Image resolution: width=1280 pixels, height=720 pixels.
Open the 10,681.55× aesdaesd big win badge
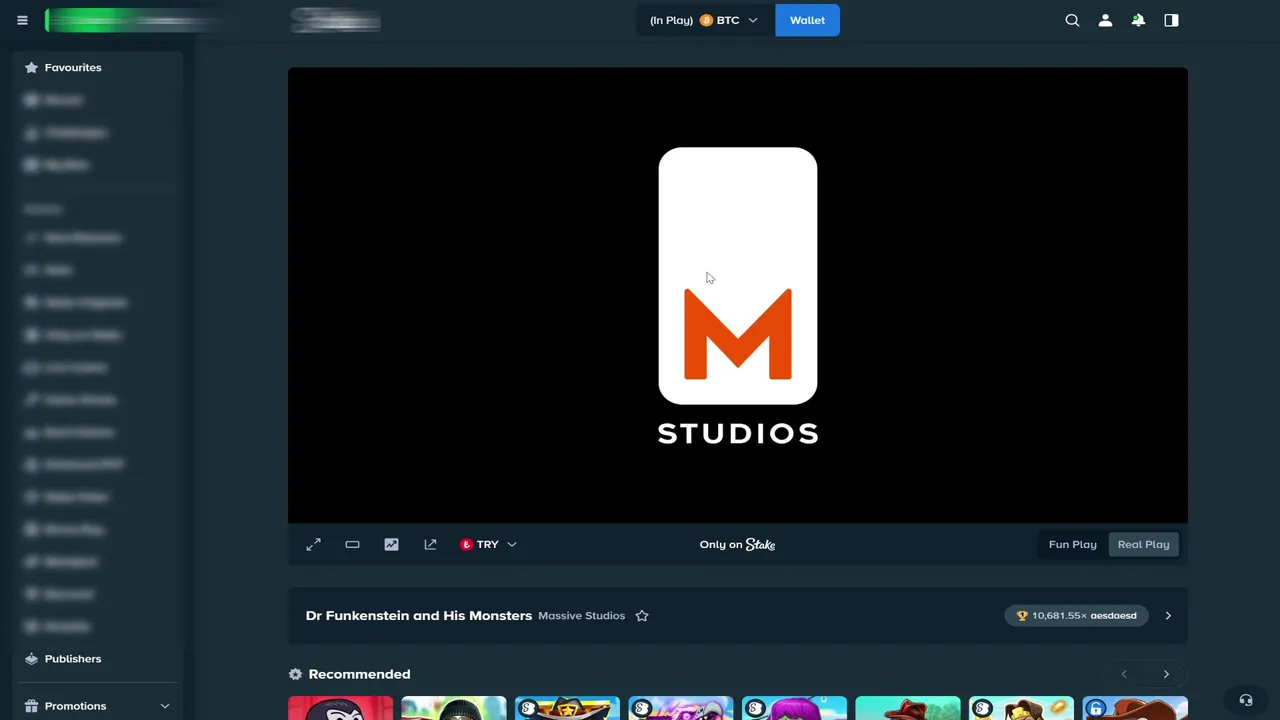[x=1076, y=616]
